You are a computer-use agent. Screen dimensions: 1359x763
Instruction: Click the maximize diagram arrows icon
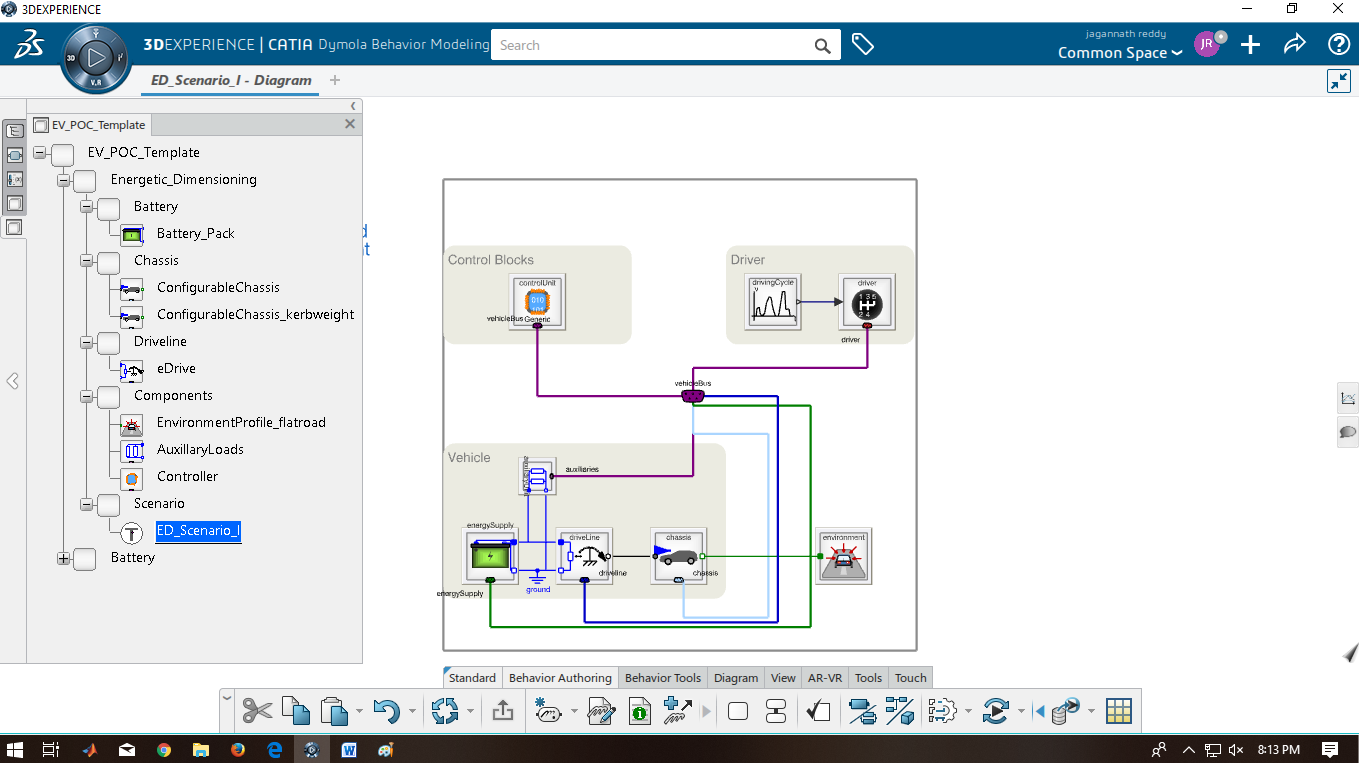point(1339,81)
